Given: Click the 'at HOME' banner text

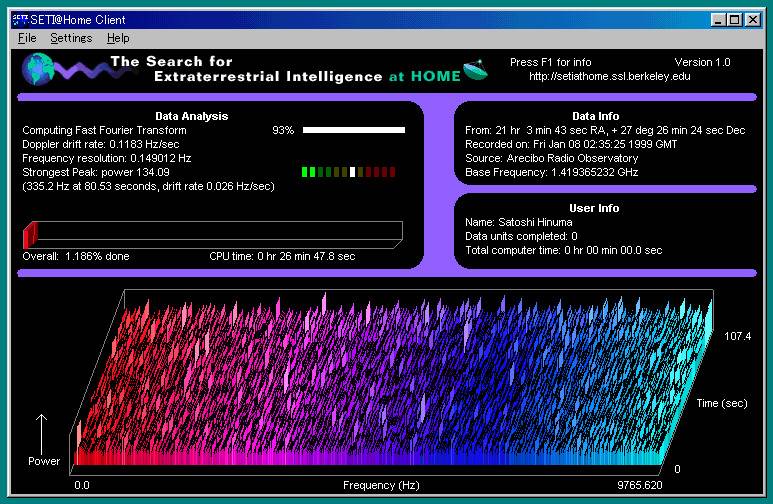Looking at the screenshot, I should coord(424,76).
